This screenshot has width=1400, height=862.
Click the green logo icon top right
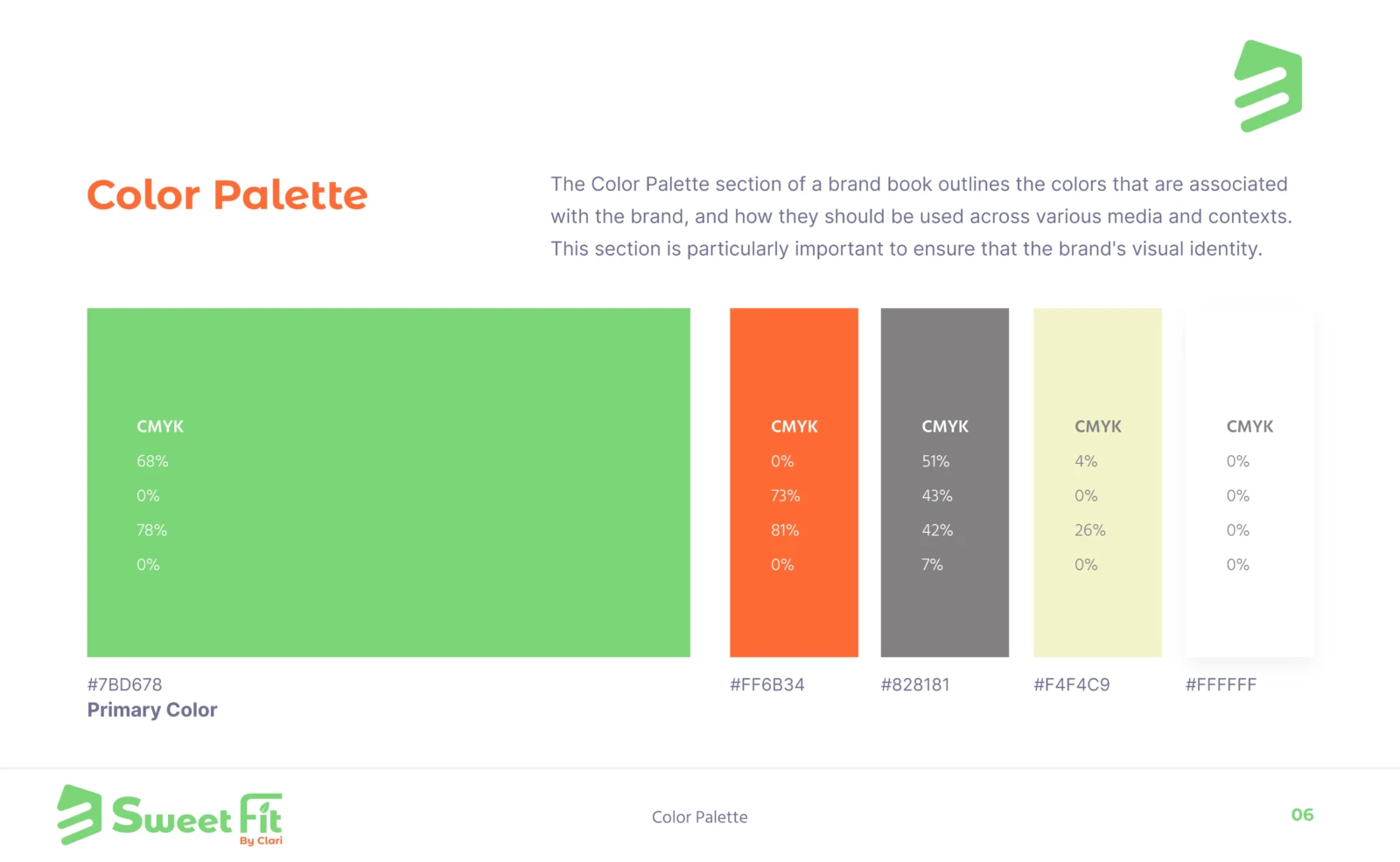point(1268,86)
